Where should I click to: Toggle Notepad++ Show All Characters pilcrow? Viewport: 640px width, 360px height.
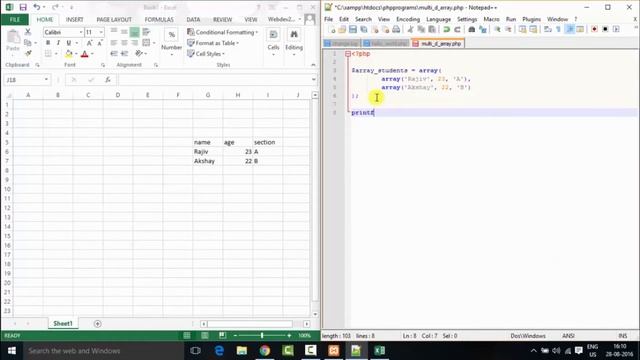click(559, 29)
